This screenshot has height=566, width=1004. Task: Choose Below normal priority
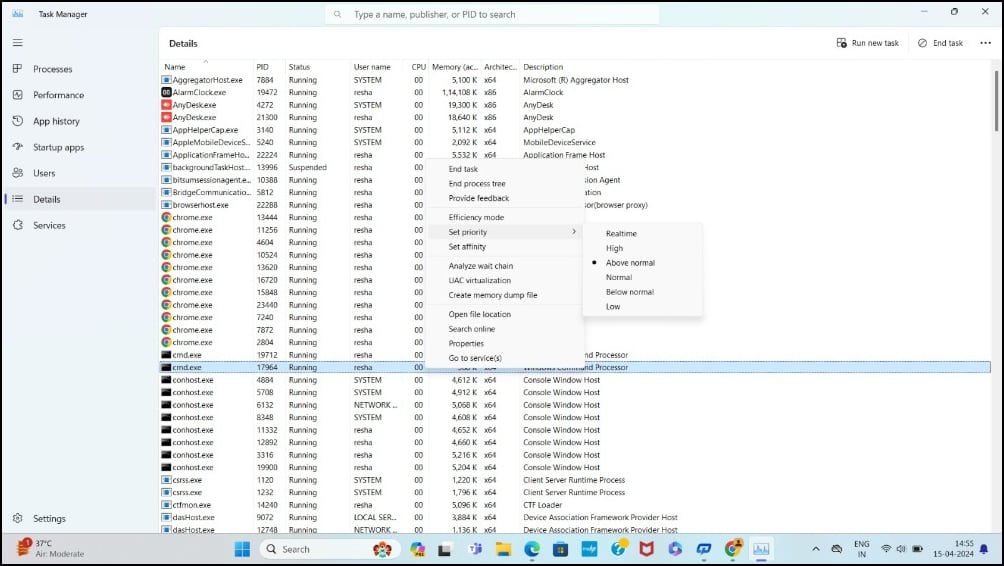pyautogui.click(x=629, y=292)
